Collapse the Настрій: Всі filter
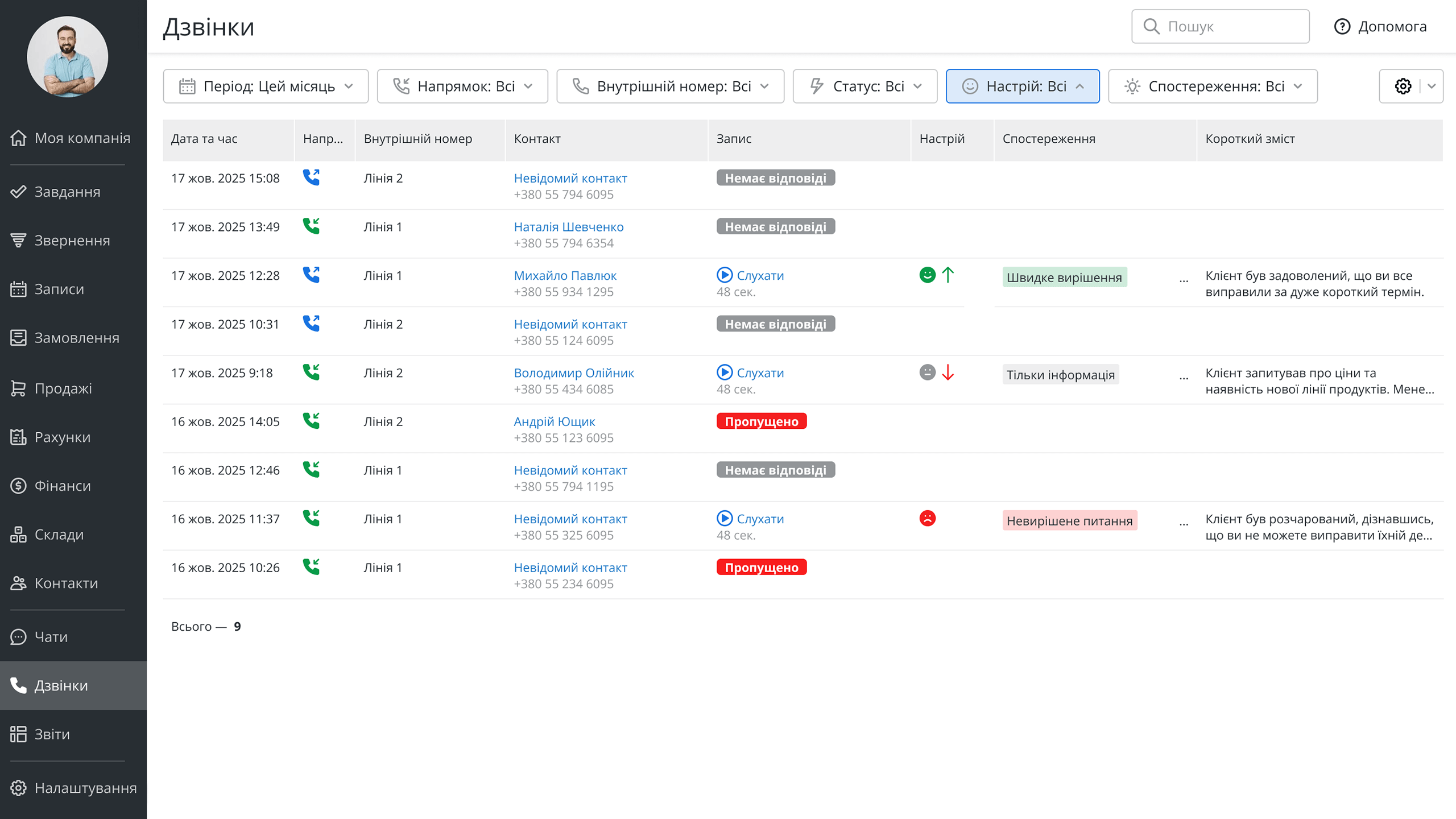This screenshot has width=1456, height=819. pos(1022,86)
